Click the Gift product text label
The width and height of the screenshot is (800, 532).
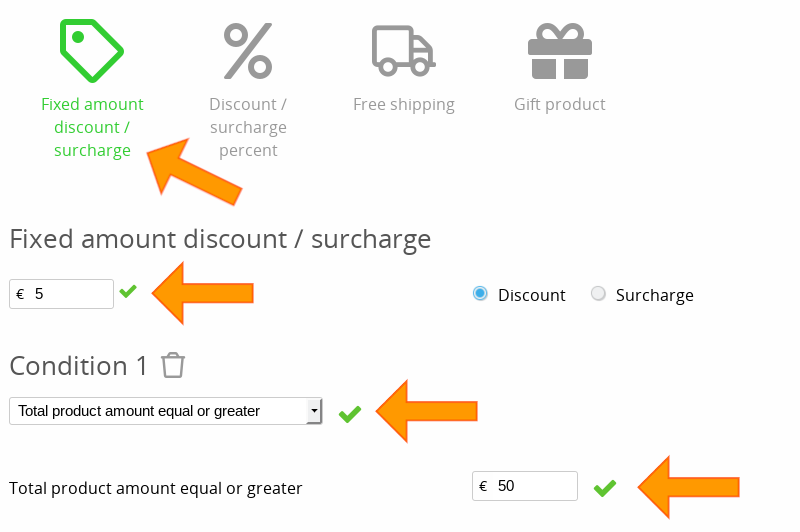click(560, 104)
